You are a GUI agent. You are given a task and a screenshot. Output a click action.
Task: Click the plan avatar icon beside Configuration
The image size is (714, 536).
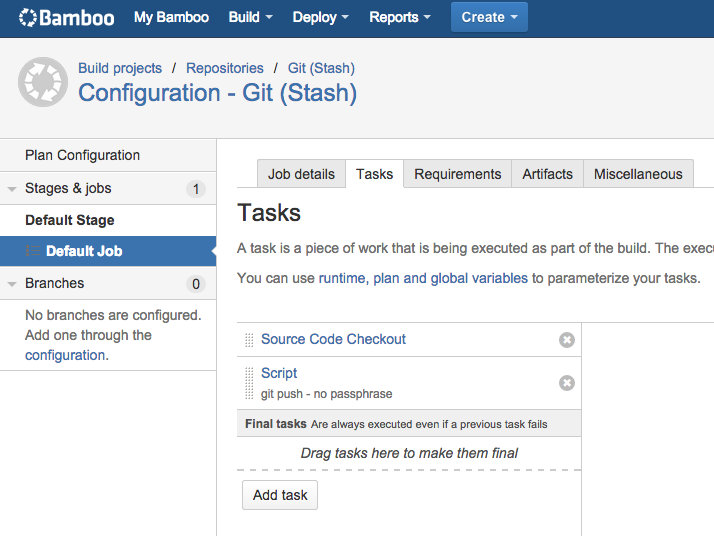point(43,83)
